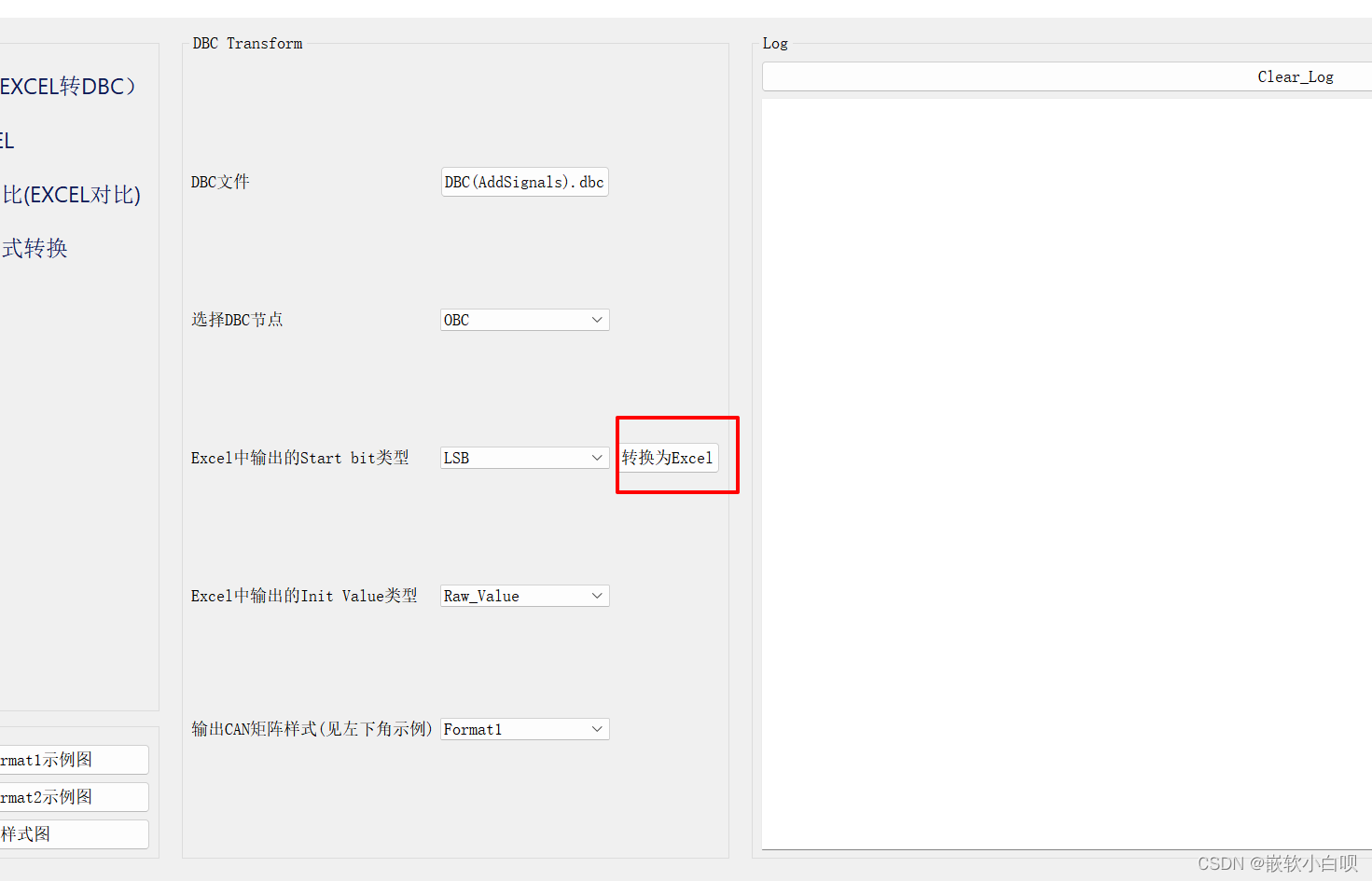Viewport: 1372px width, 881px height.
Task: Expand the Start bit 类型 dropdown showing LSB
Action: pyautogui.click(x=523, y=457)
